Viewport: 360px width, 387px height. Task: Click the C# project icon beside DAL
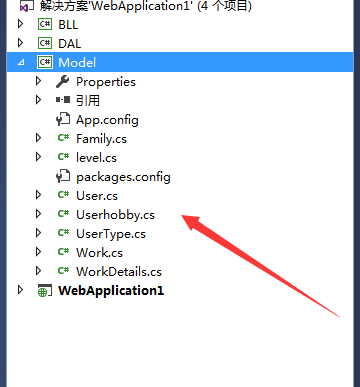click(45, 44)
